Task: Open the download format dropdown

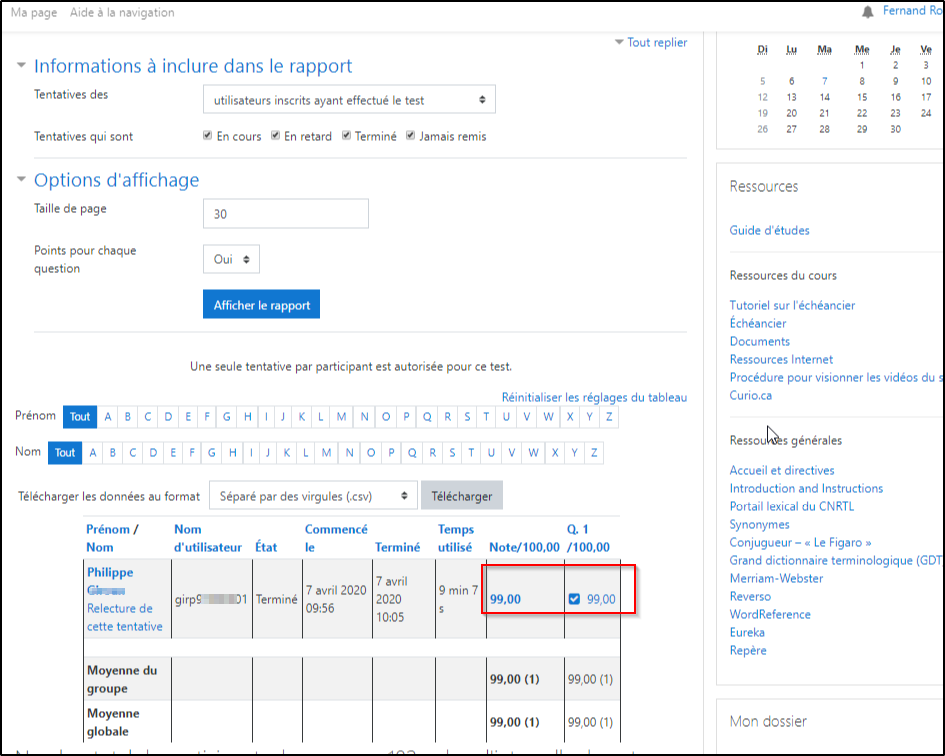Action: pyautogui.click(x=313, y=495)
